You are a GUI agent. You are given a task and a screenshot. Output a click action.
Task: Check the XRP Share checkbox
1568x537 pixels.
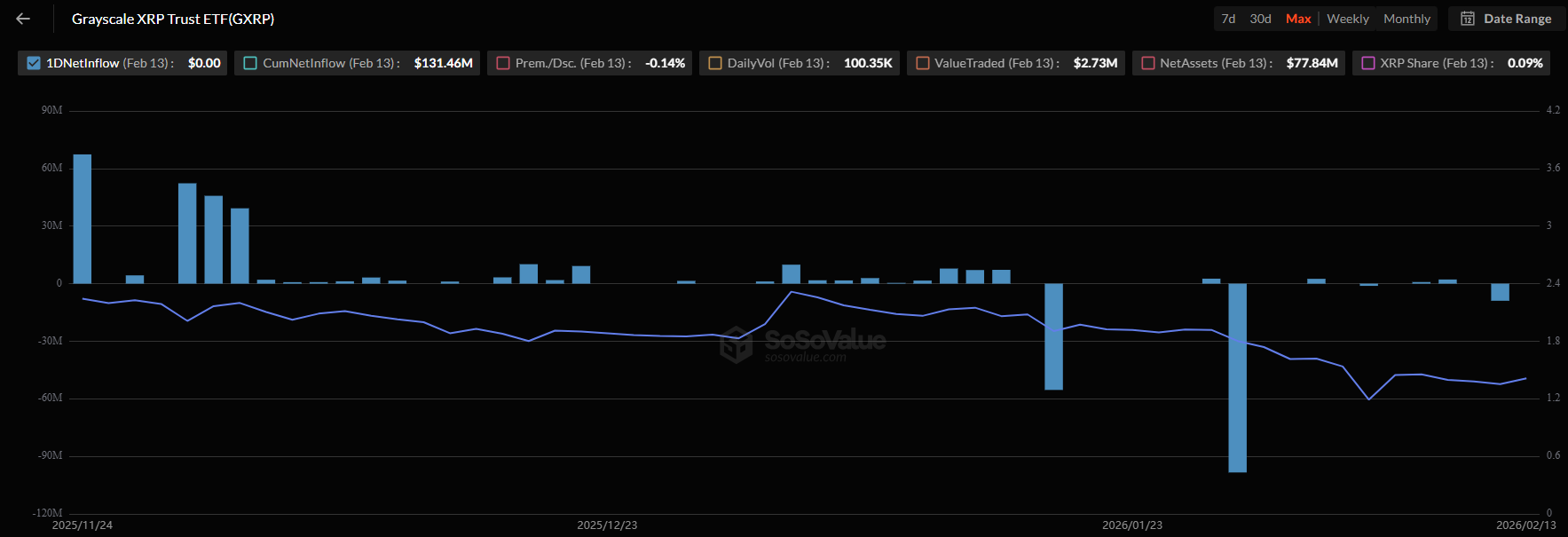[1368, 63]
